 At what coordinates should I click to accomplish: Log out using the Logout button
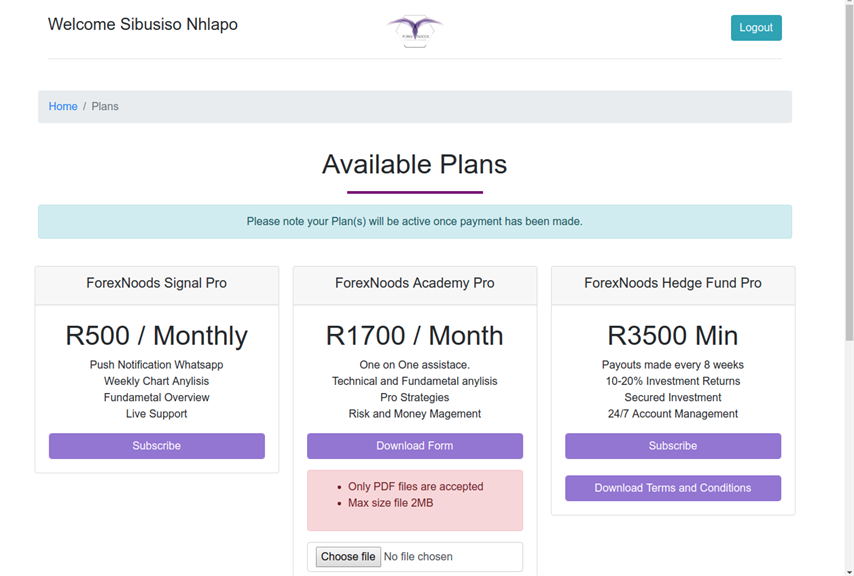coord(756,28)
